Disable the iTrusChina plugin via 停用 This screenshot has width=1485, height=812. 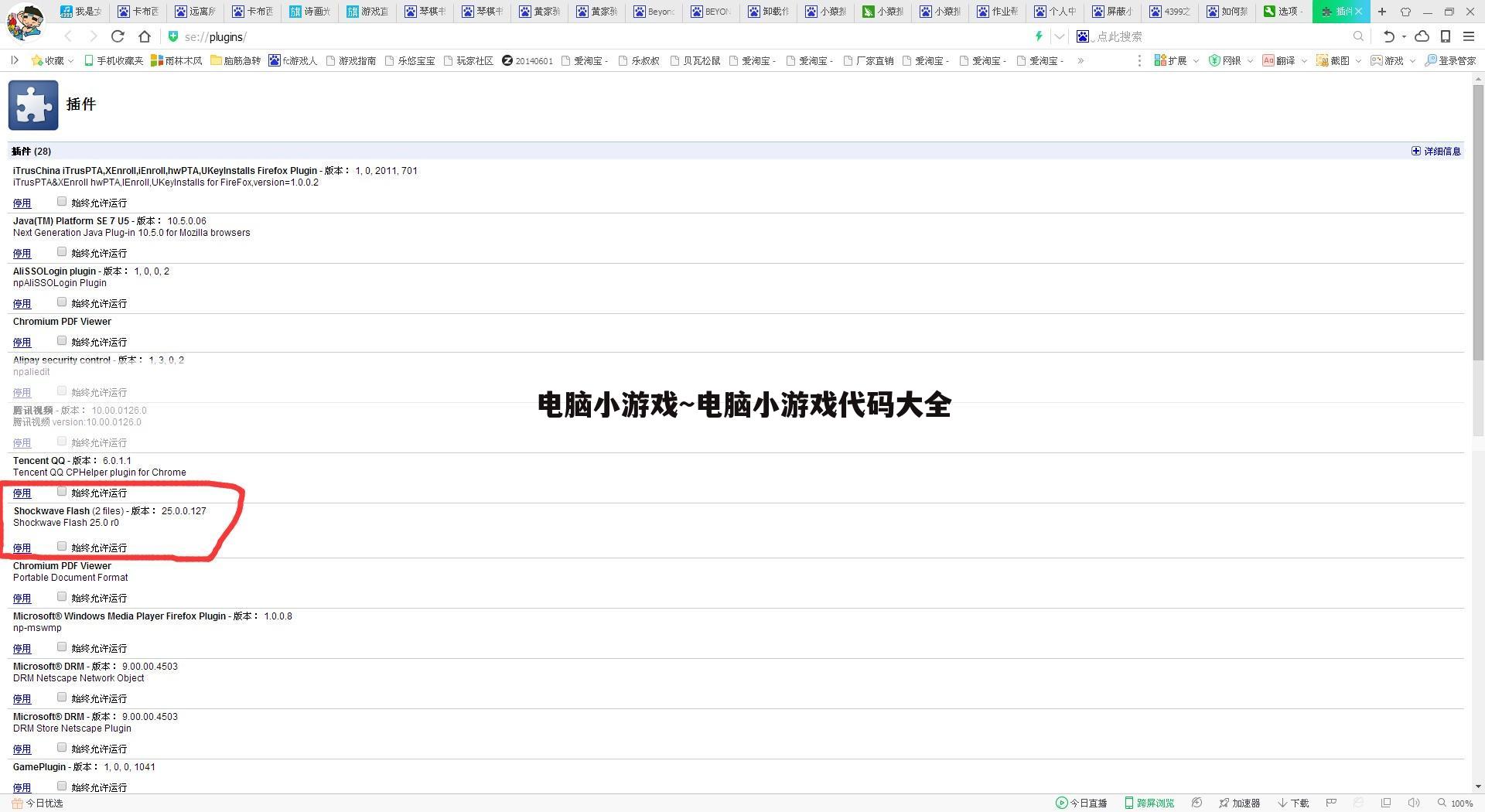click(22, 203)
